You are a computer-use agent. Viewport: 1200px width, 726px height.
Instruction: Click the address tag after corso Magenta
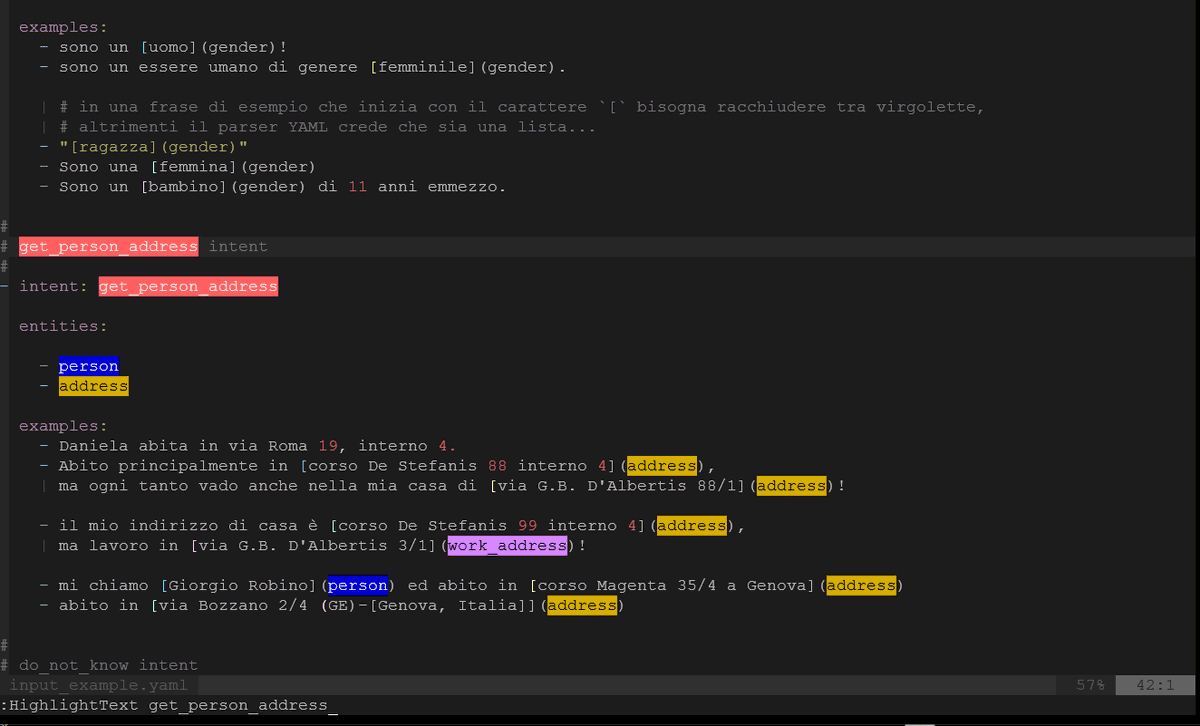[861, 586]
